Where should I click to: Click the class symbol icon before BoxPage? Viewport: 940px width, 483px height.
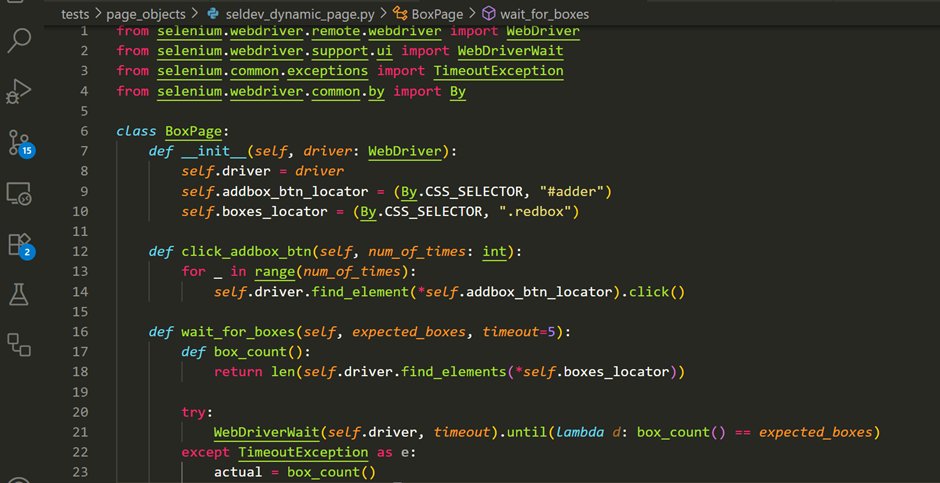400,14
